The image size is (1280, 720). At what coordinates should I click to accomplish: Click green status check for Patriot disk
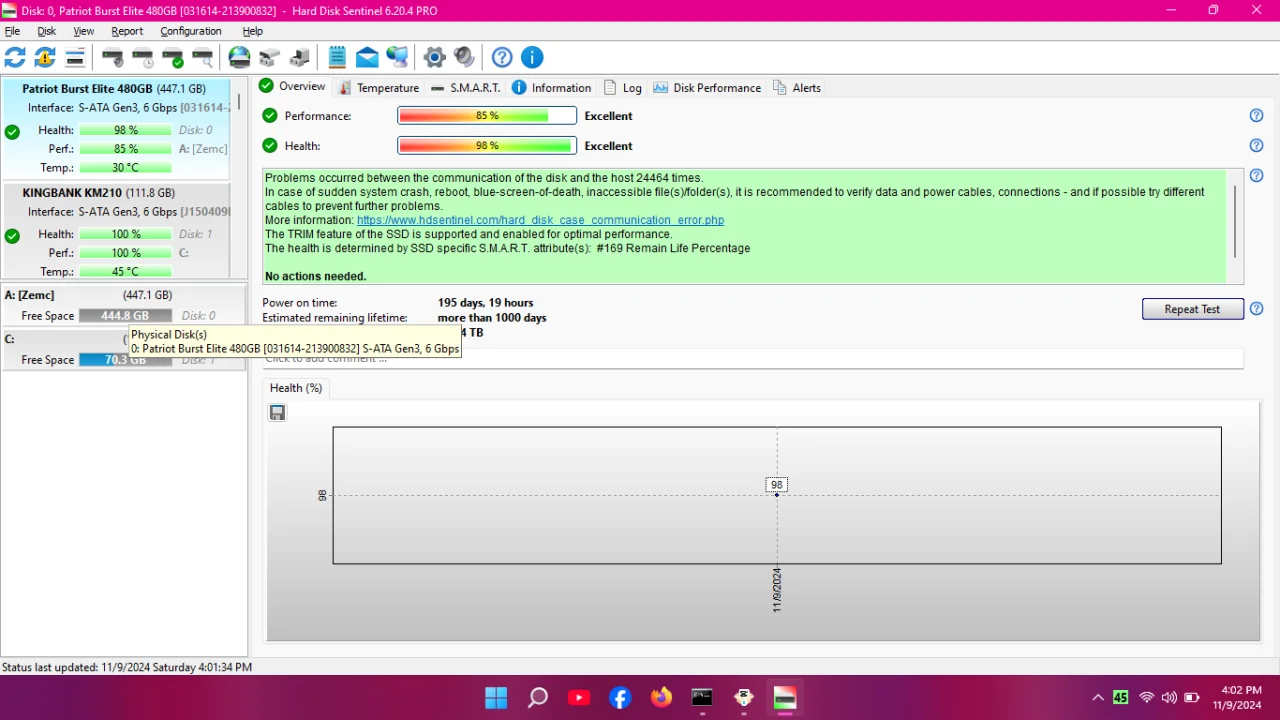click(12, 131)
